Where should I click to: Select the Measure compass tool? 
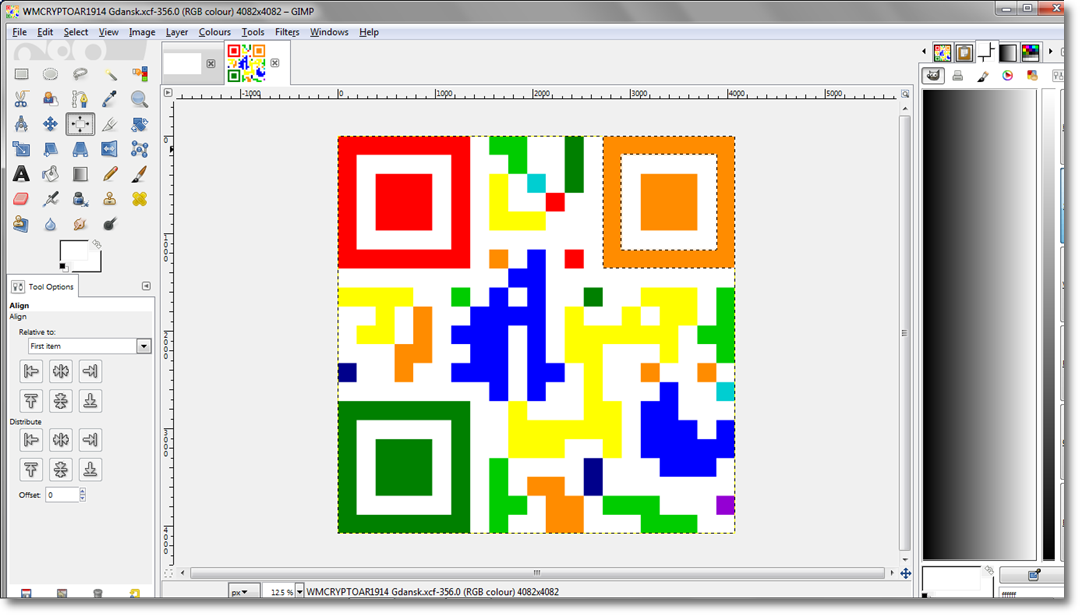21,124
